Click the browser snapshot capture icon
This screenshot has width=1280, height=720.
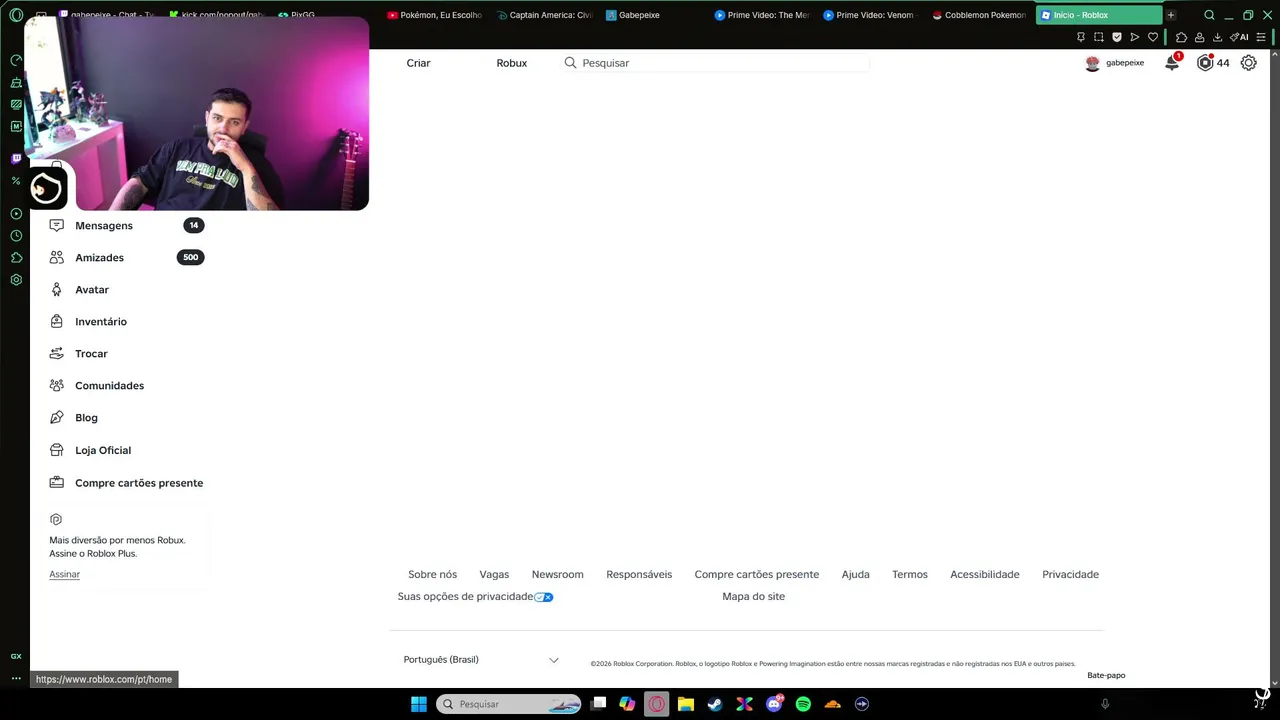[1098, 37]
